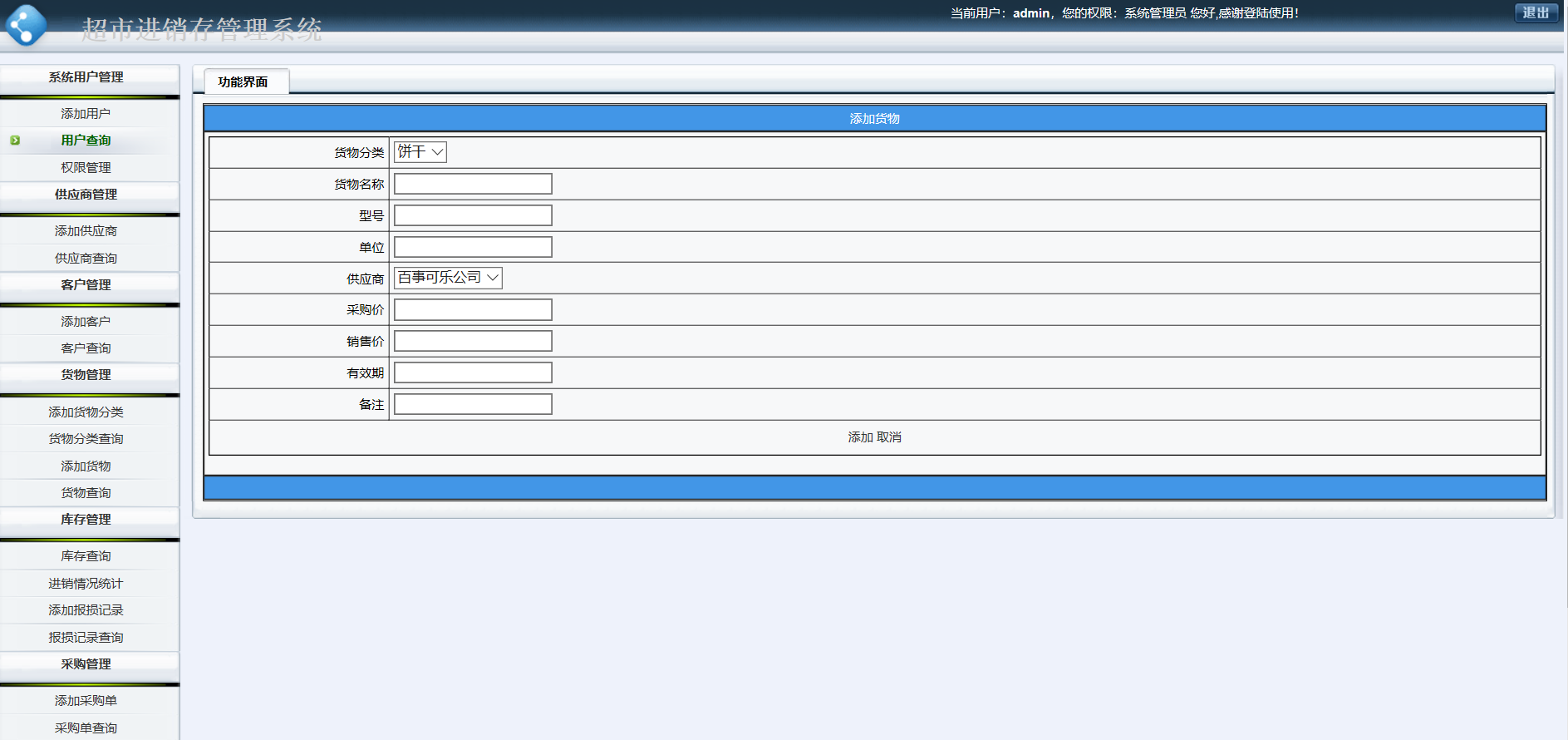Open 报损记录查询 in the sidebar
Viewport: 1568px width, 740px height.
(x=86, y=638)
